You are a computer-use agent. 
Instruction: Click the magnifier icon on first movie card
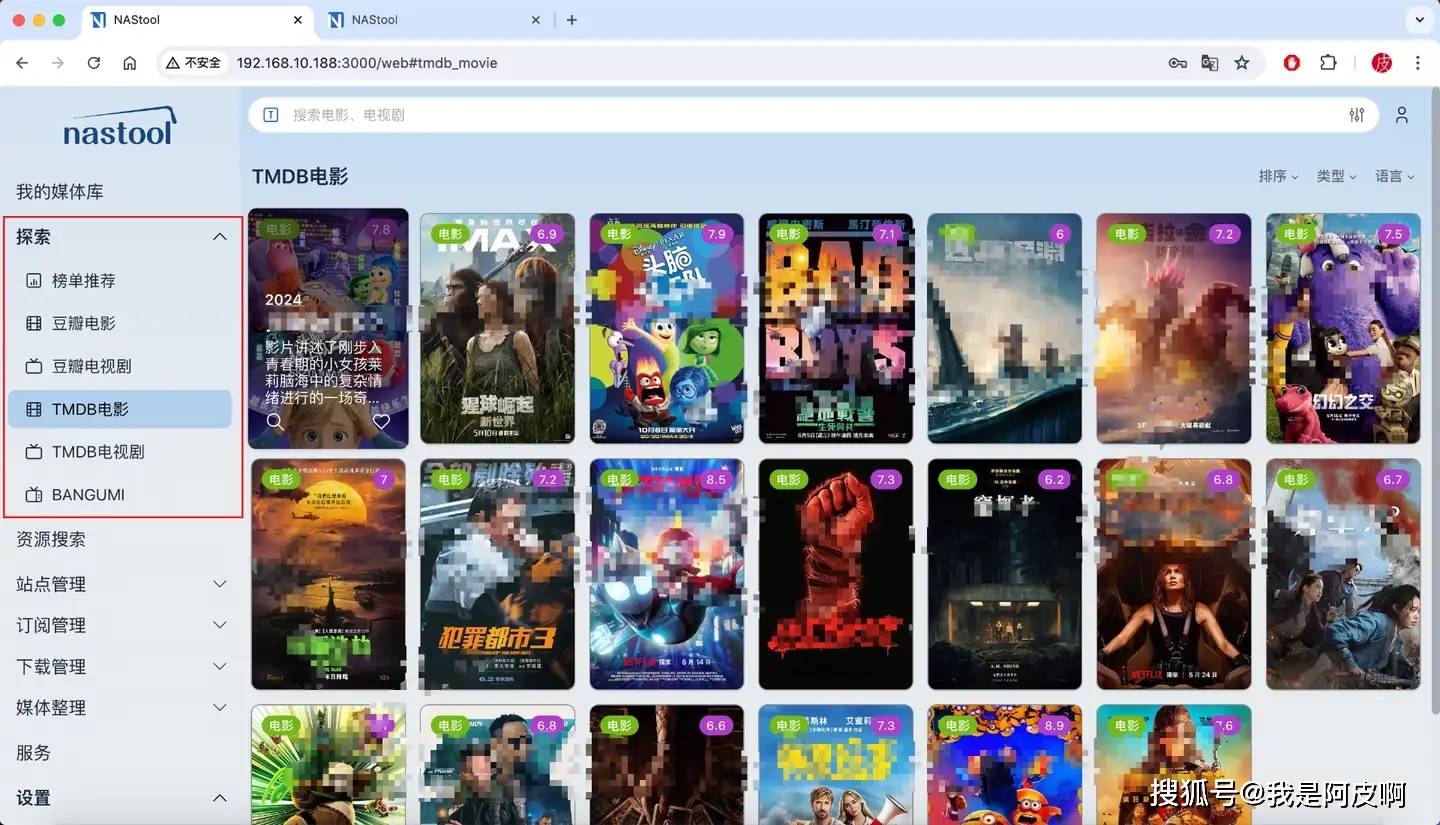pos(275,422)
